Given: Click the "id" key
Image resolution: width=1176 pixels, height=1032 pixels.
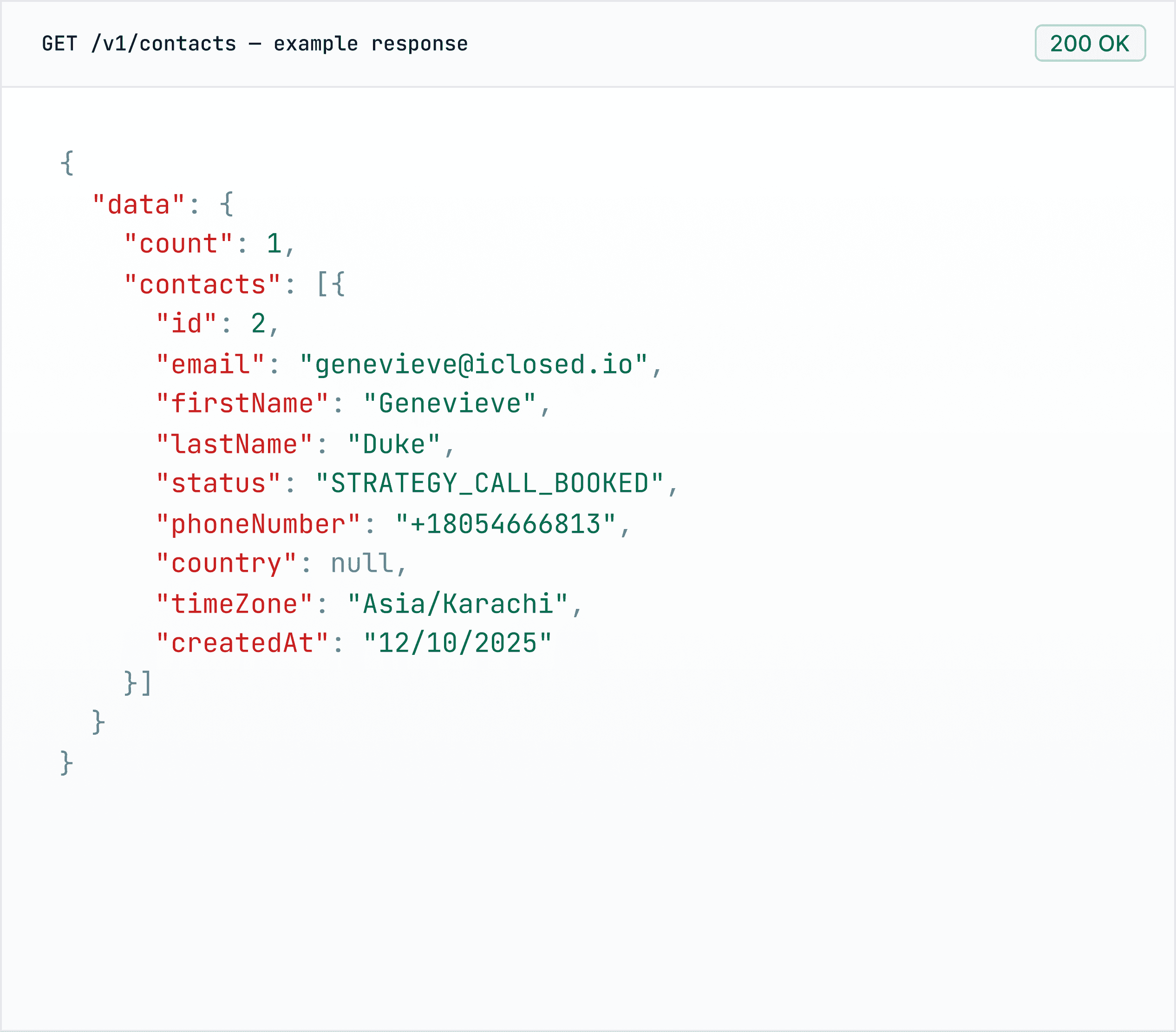Looking at the screenshot, I should [x=186, y=324].
